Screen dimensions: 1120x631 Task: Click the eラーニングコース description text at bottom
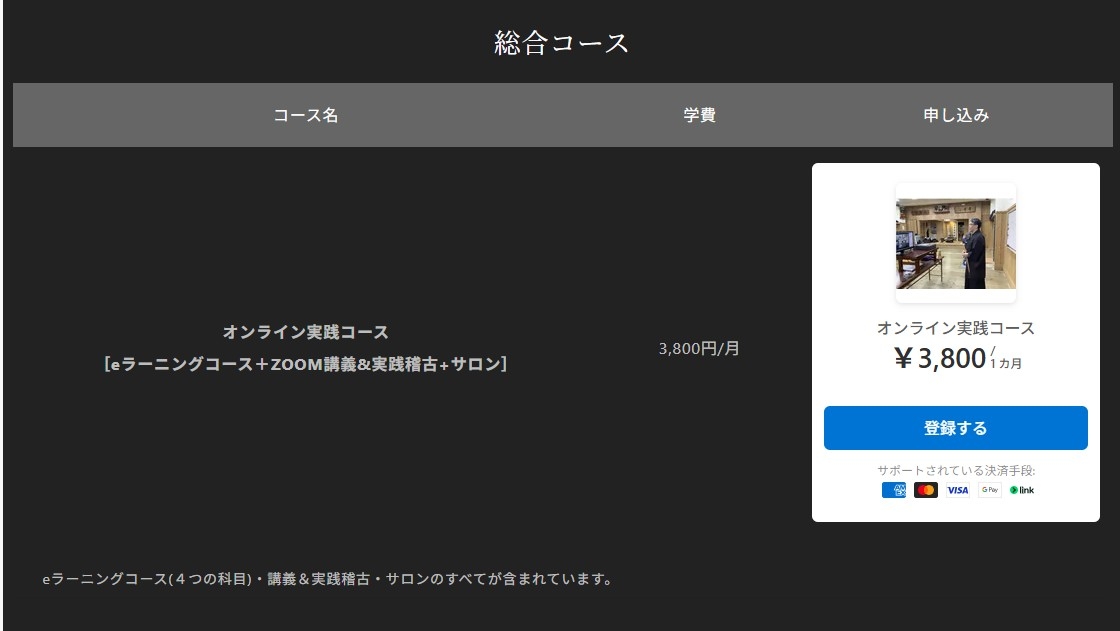(x=327, y=577)
